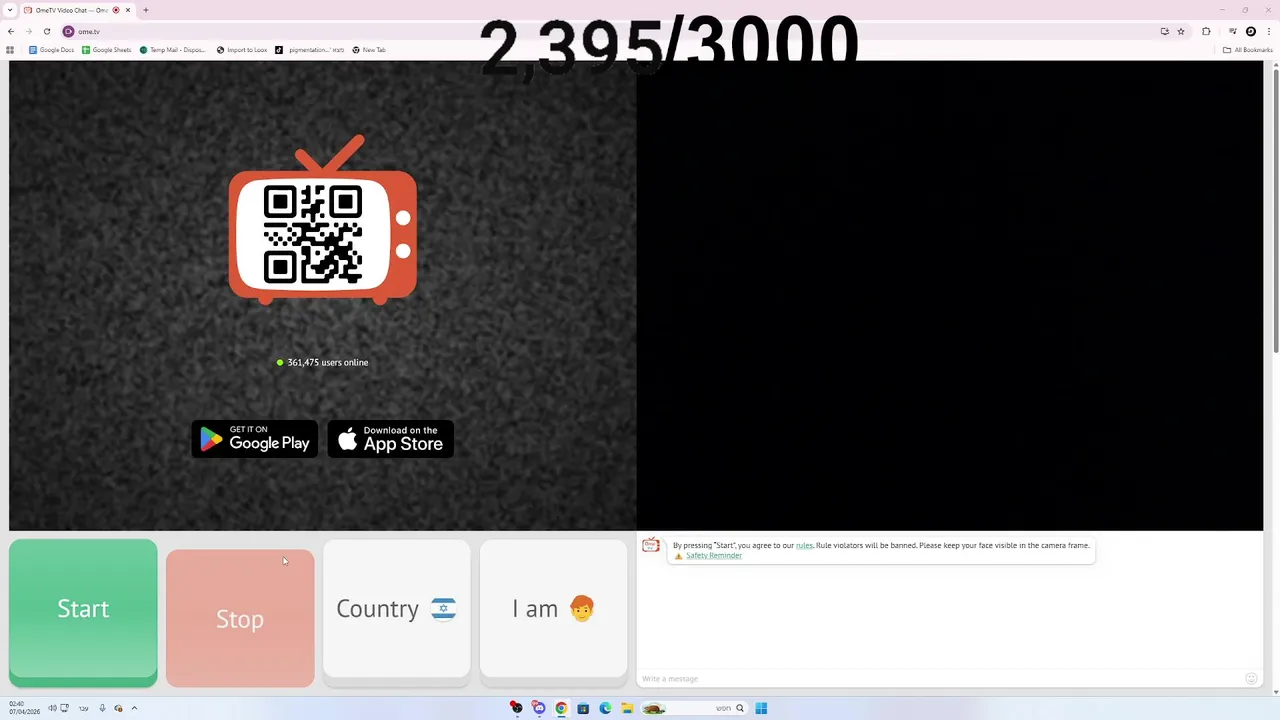The height and width of the screenshot is (720, 1280).
Task: Click the install app icon in address bar
Action: point(1164,31)
